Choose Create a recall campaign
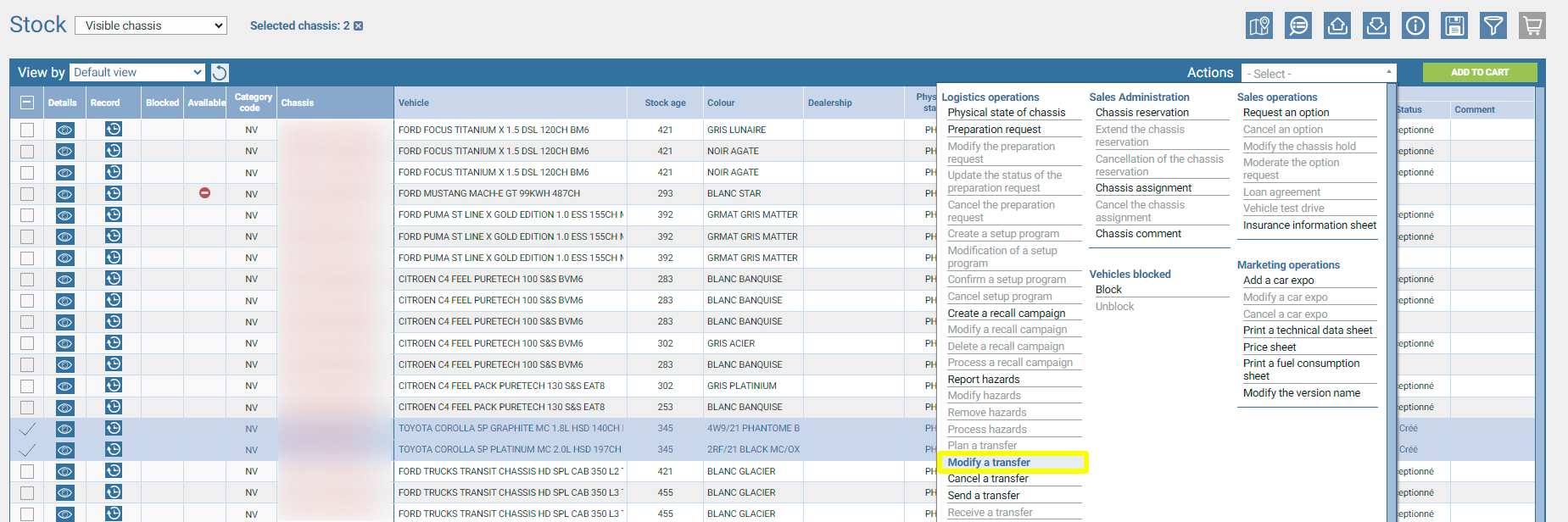This screenshot has height=522, width=1568. [x=1007, y=314]
